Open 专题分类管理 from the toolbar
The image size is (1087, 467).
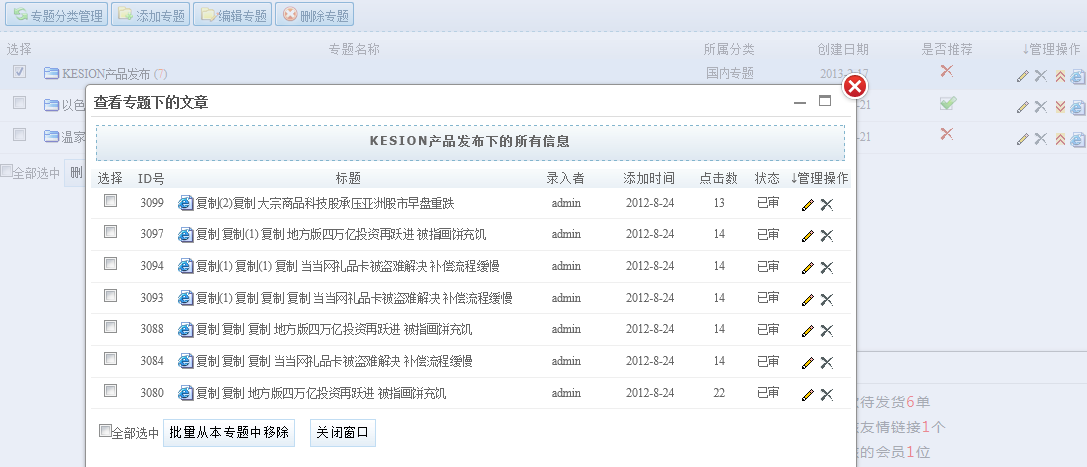(57, 15)
